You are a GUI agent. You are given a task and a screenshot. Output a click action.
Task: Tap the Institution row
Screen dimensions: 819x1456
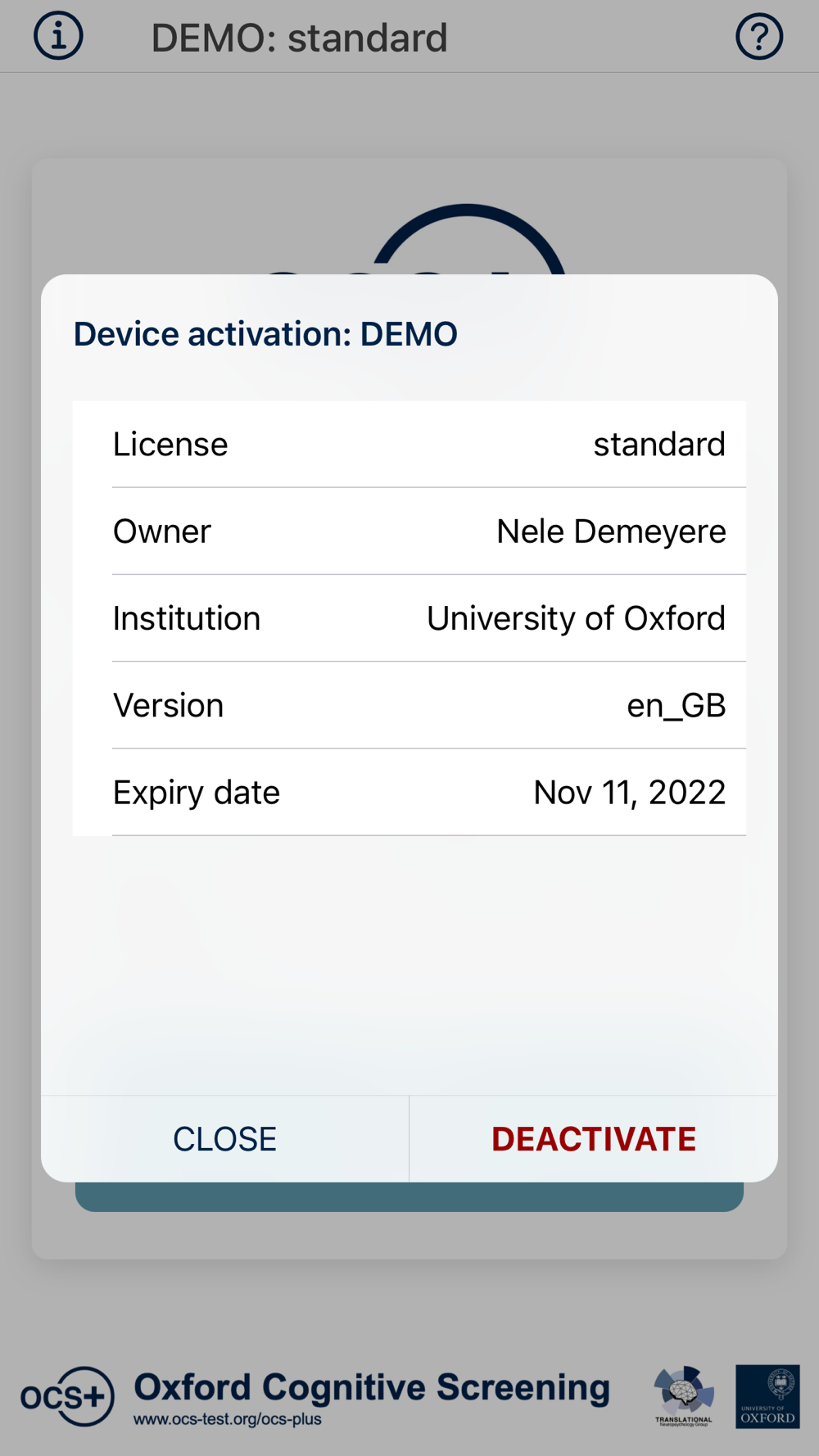(x=409, y=618)
